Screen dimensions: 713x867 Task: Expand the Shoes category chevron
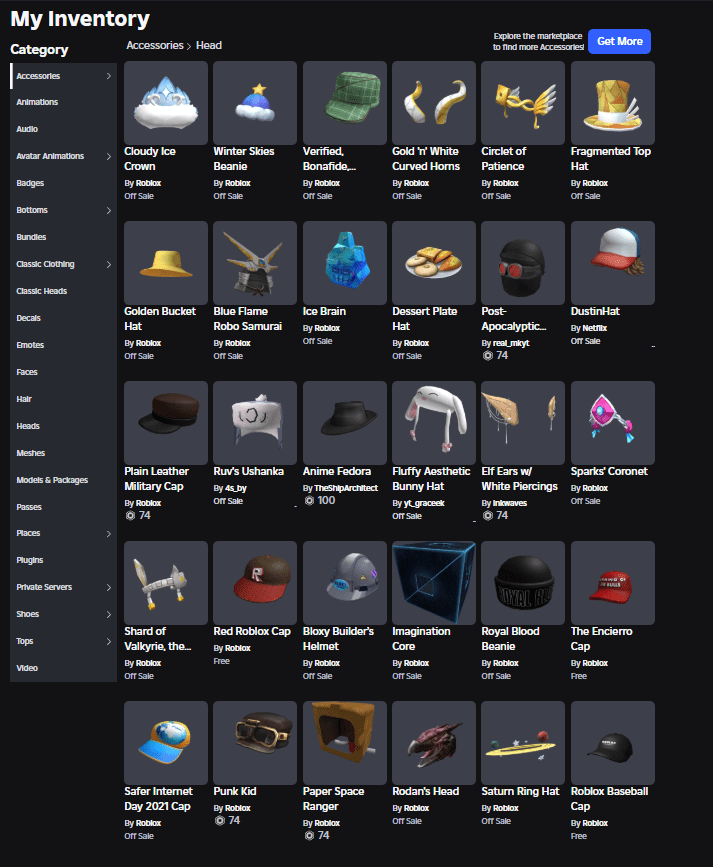pos(109,614)
